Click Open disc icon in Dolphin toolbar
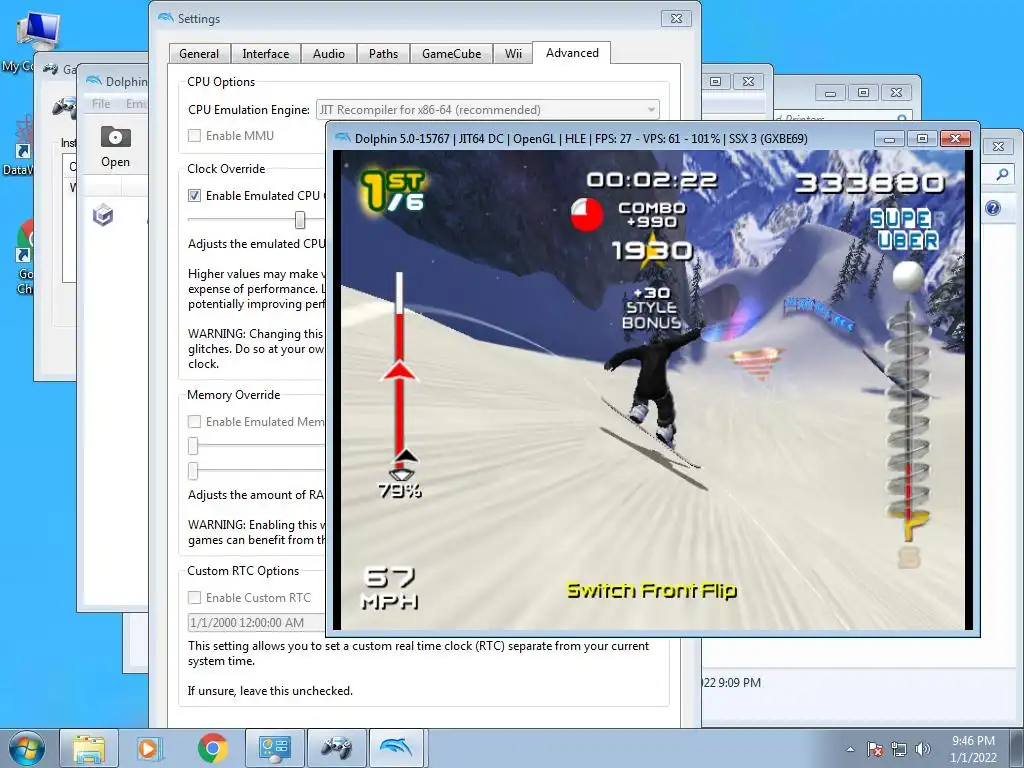This screenshot has width=1024, height=768. pyautogui.click(x=116, y=147)
